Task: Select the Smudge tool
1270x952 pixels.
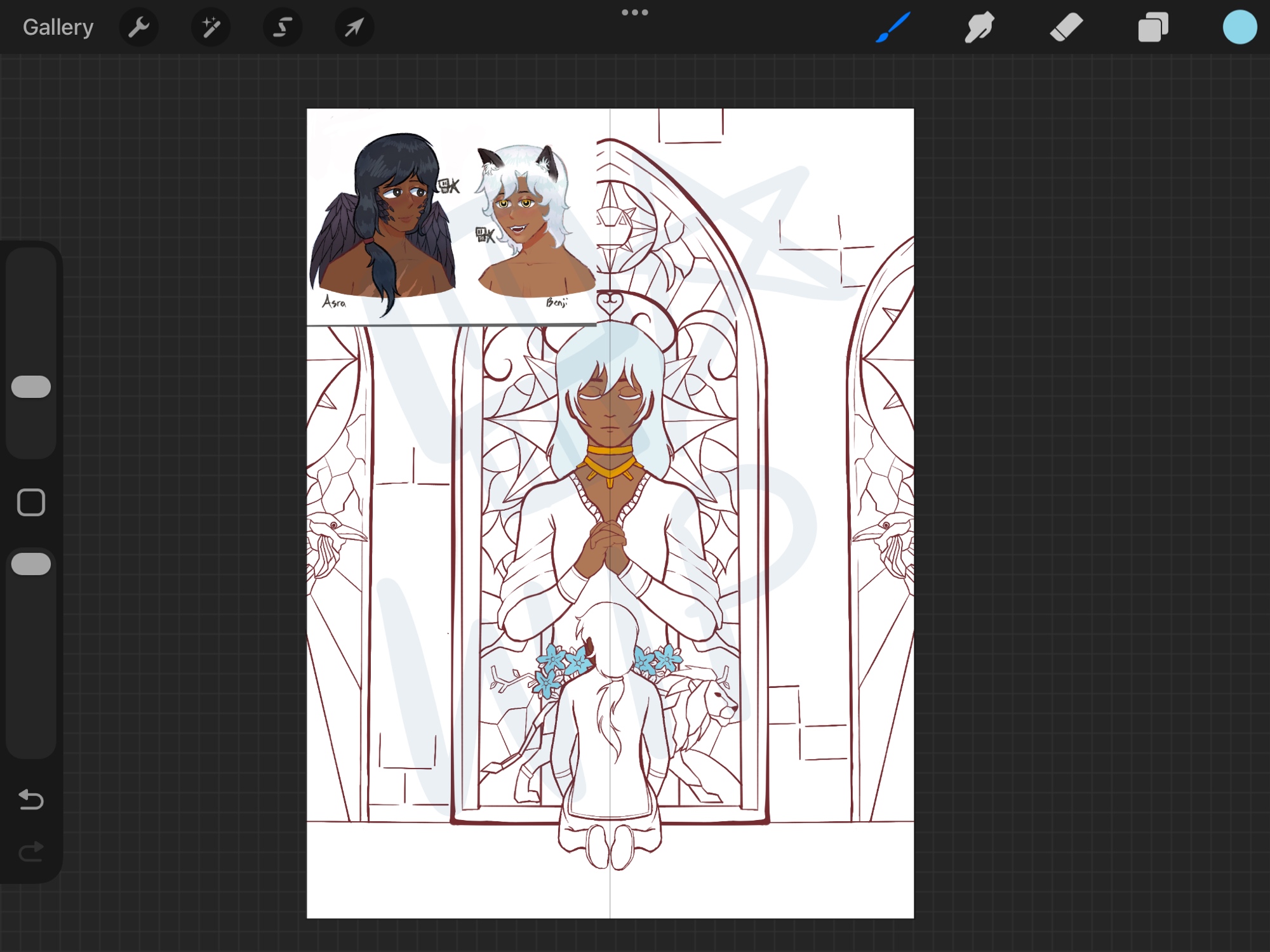Action: [979, 27]
